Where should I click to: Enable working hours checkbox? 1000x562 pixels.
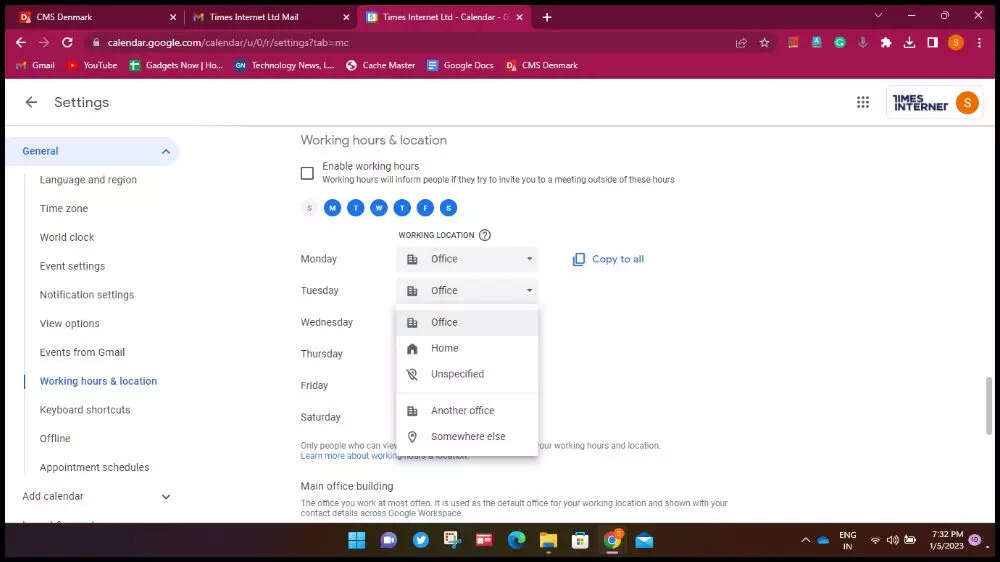(x=307, y=173)
